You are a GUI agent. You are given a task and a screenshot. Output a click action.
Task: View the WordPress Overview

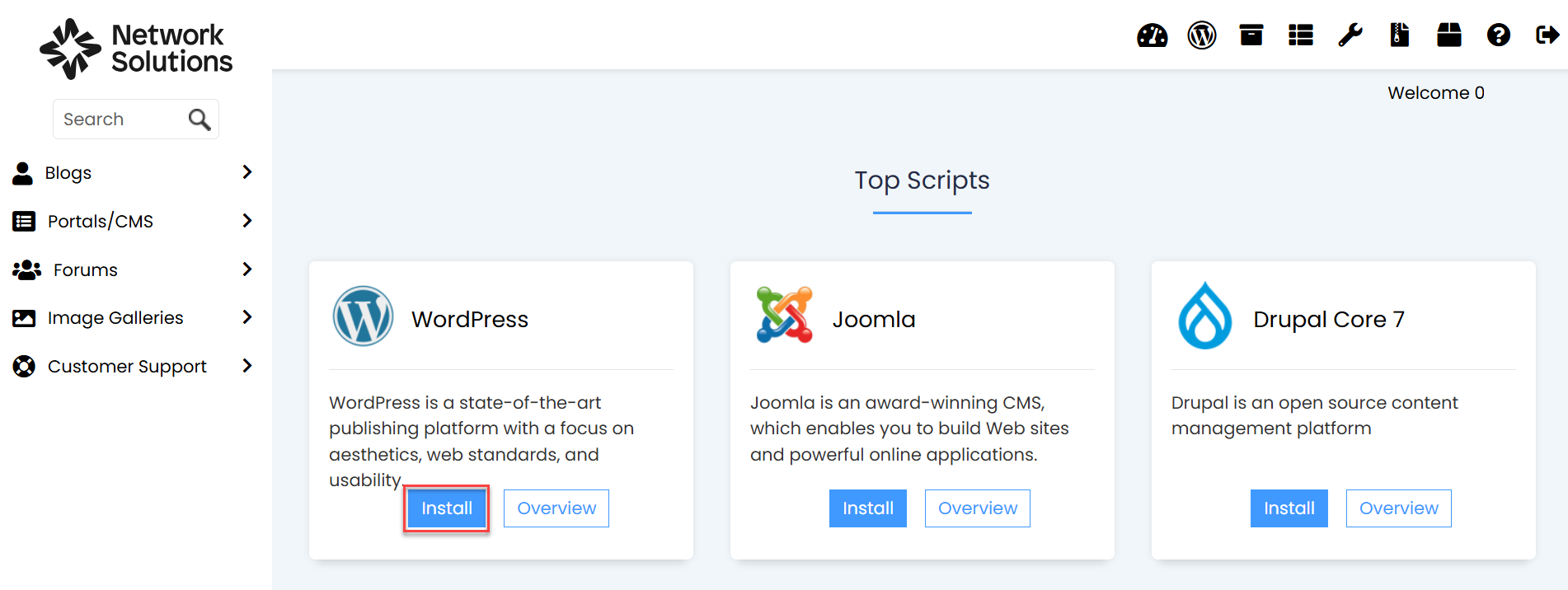click(x=556, y=508)
